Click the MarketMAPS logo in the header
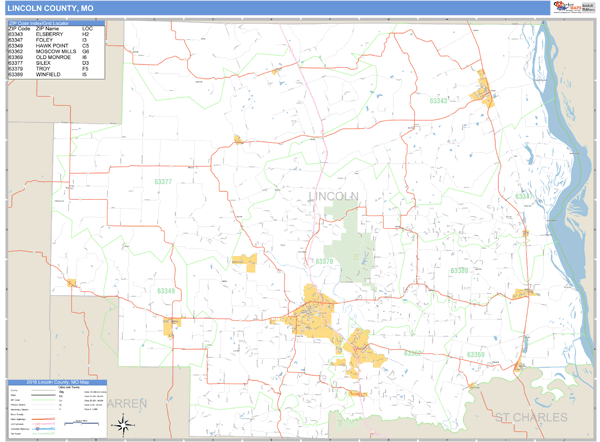Image resolution: width=600 pixels, height=442 pixels. (x=565, y=7)
